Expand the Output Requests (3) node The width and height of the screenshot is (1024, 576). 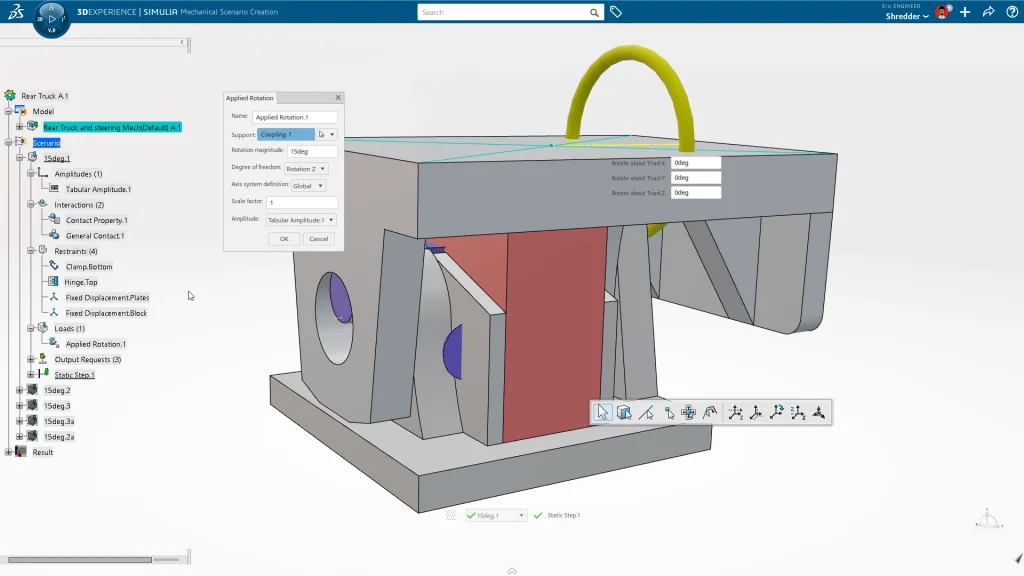tap(31, 359)
